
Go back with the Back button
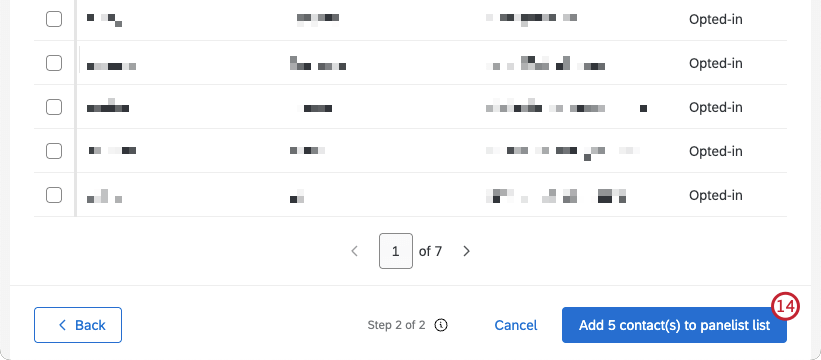pyautogui.click(x=78, y=325)
